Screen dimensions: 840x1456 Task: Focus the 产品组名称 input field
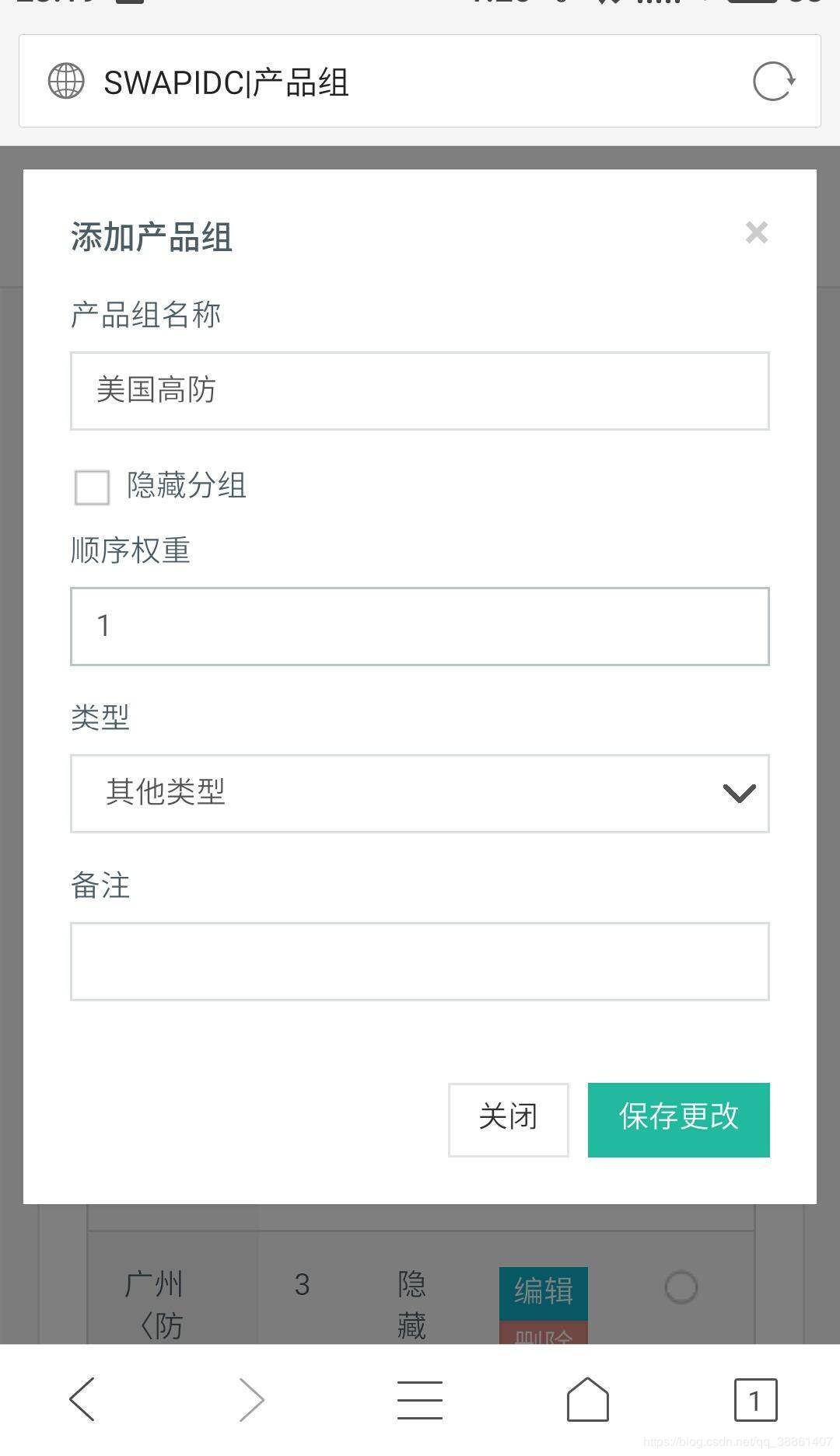coord(420,391)
